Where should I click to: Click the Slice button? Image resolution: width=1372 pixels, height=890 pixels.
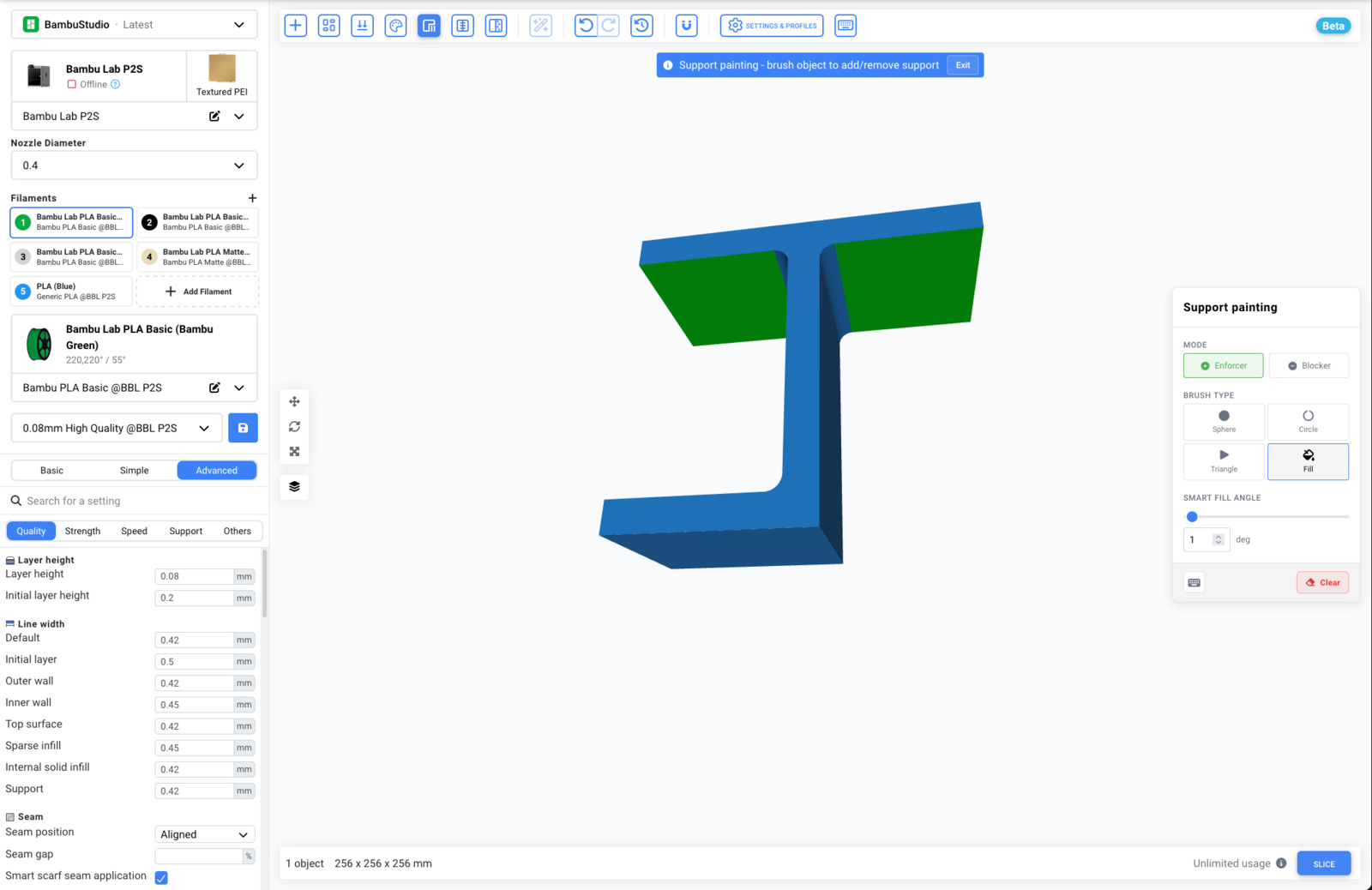pyautogui.click(x=1324, y=863)
